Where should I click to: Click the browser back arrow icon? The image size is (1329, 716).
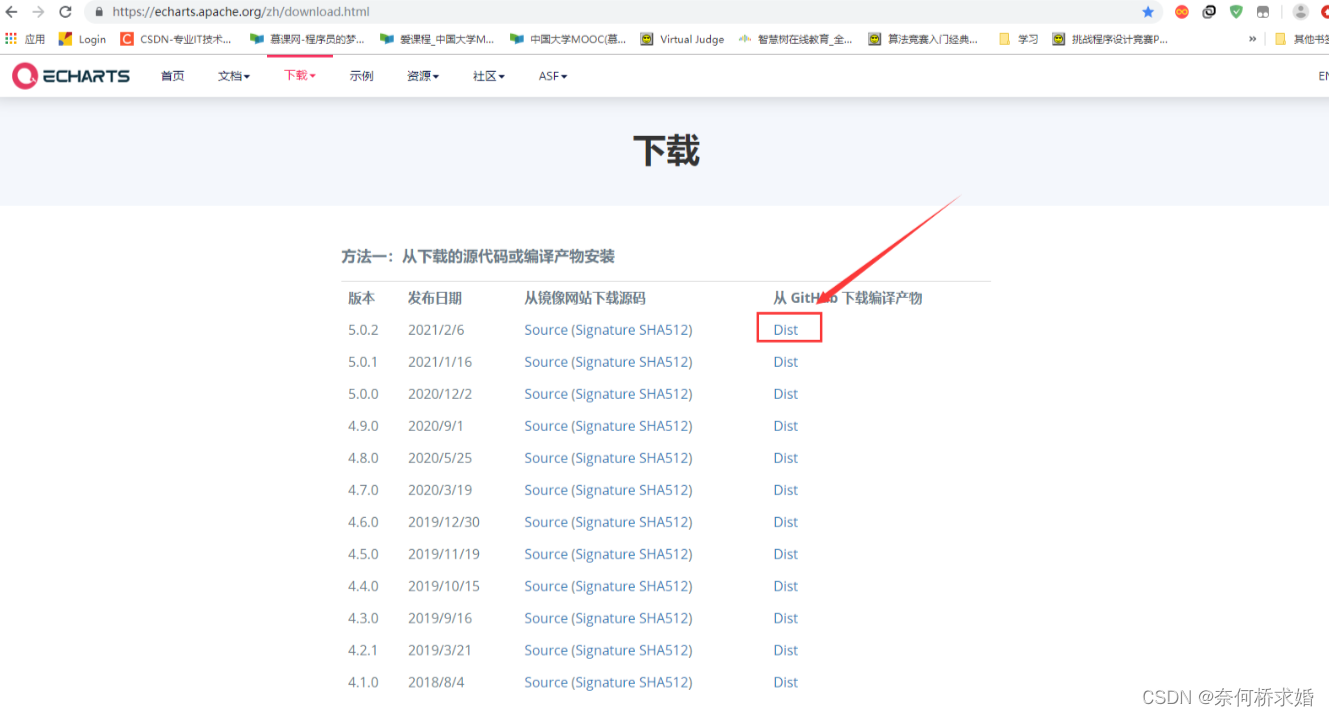(x=10, y=12)
